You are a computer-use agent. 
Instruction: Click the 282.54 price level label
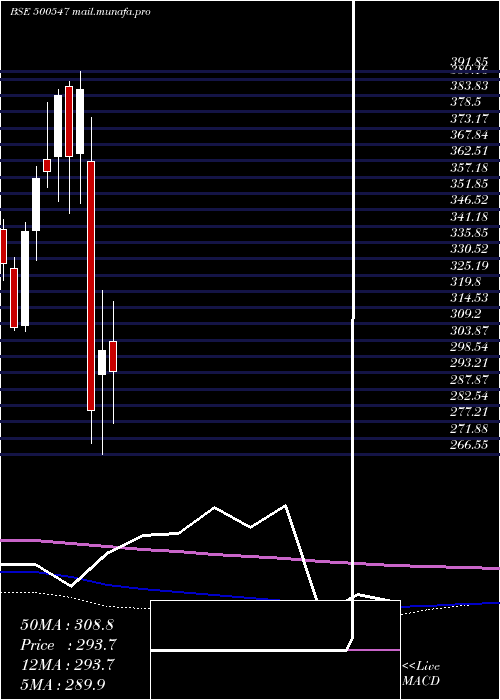pos(469,396)
